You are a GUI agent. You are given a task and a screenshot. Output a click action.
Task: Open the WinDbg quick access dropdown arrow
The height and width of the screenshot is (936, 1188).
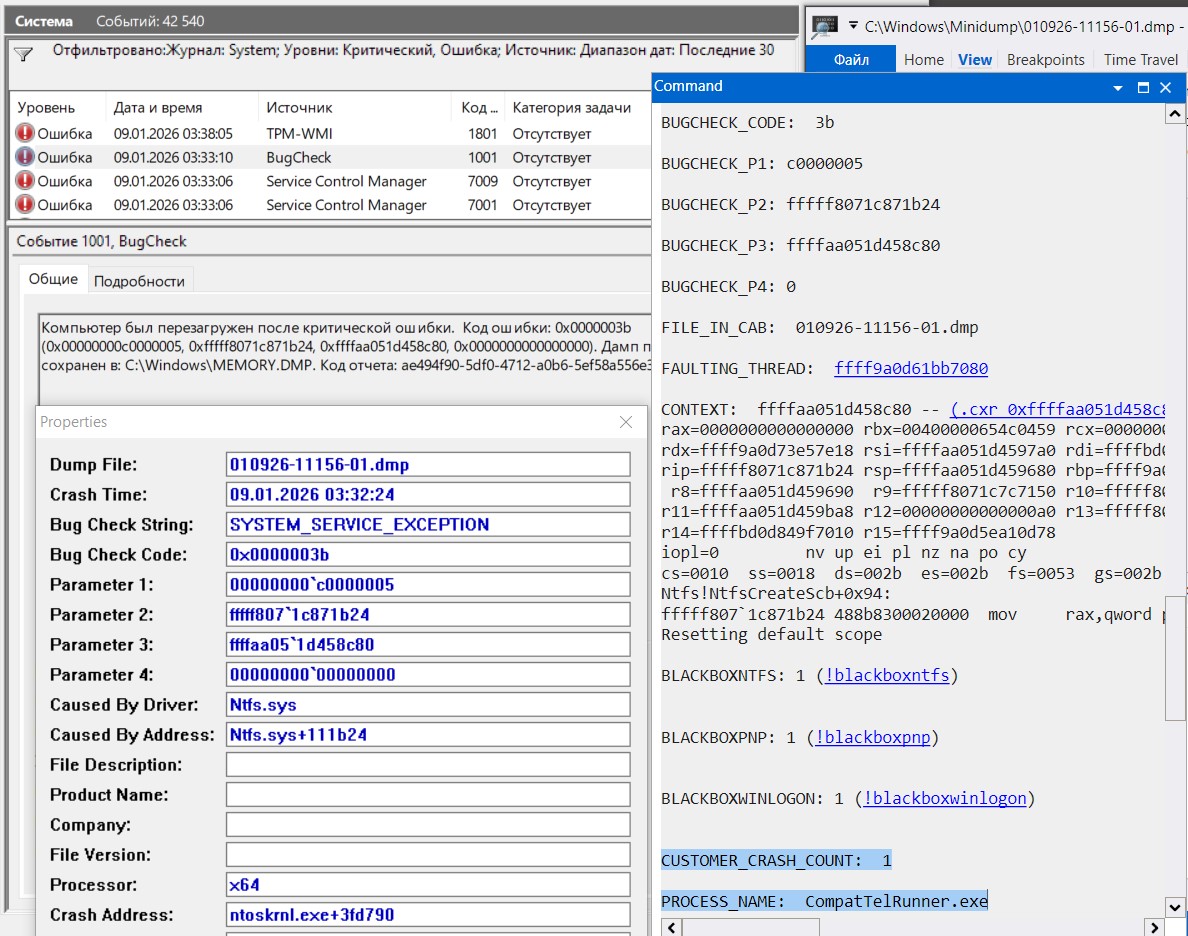pos(853,26)
